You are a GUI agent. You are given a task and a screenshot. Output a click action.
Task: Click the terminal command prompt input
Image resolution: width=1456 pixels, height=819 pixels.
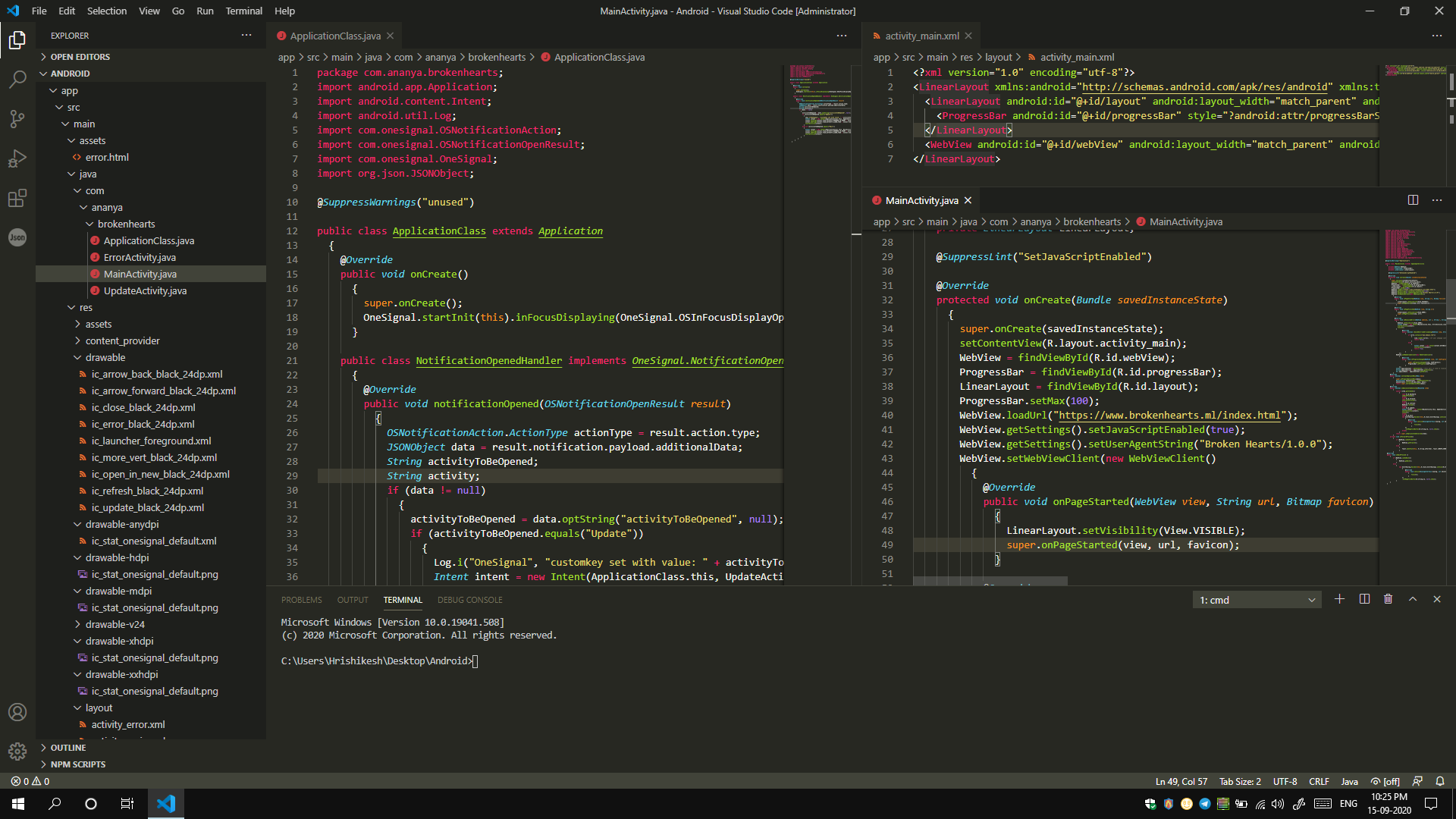click(475, 661)
